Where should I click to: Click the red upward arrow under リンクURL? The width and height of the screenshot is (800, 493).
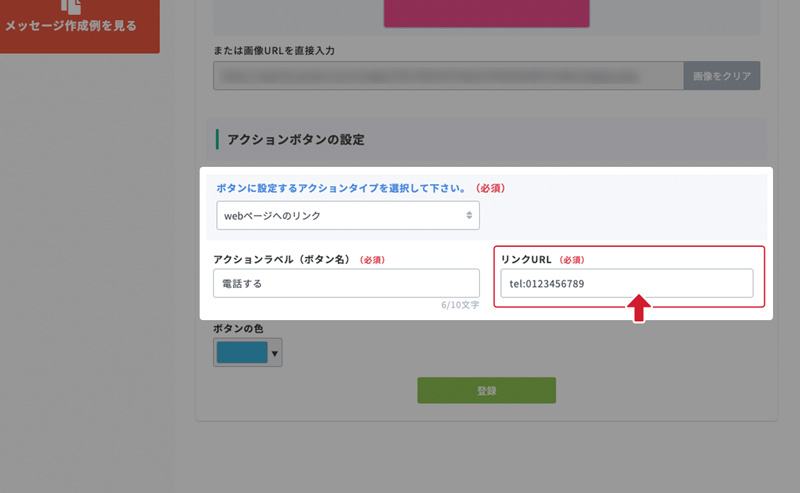coord(640,308)
